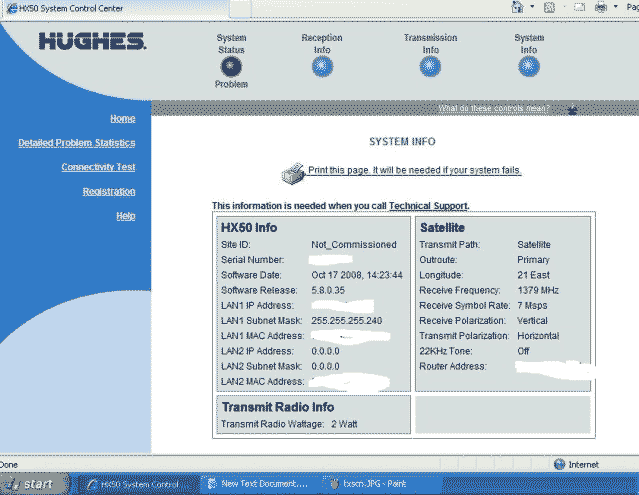Click the browser Home toolbar icon

coord(518,7)
